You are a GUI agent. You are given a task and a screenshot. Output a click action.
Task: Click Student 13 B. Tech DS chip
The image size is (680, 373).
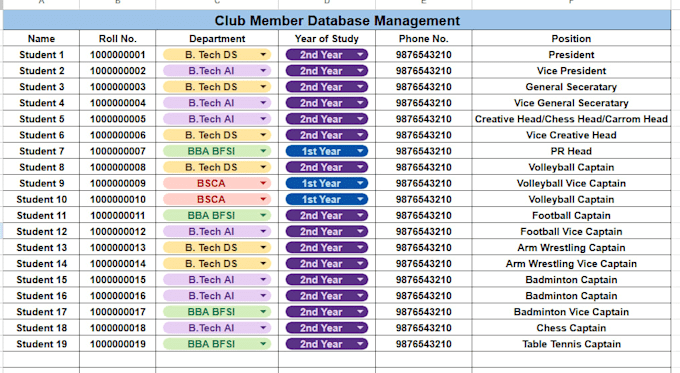click(x=217, y=248)
